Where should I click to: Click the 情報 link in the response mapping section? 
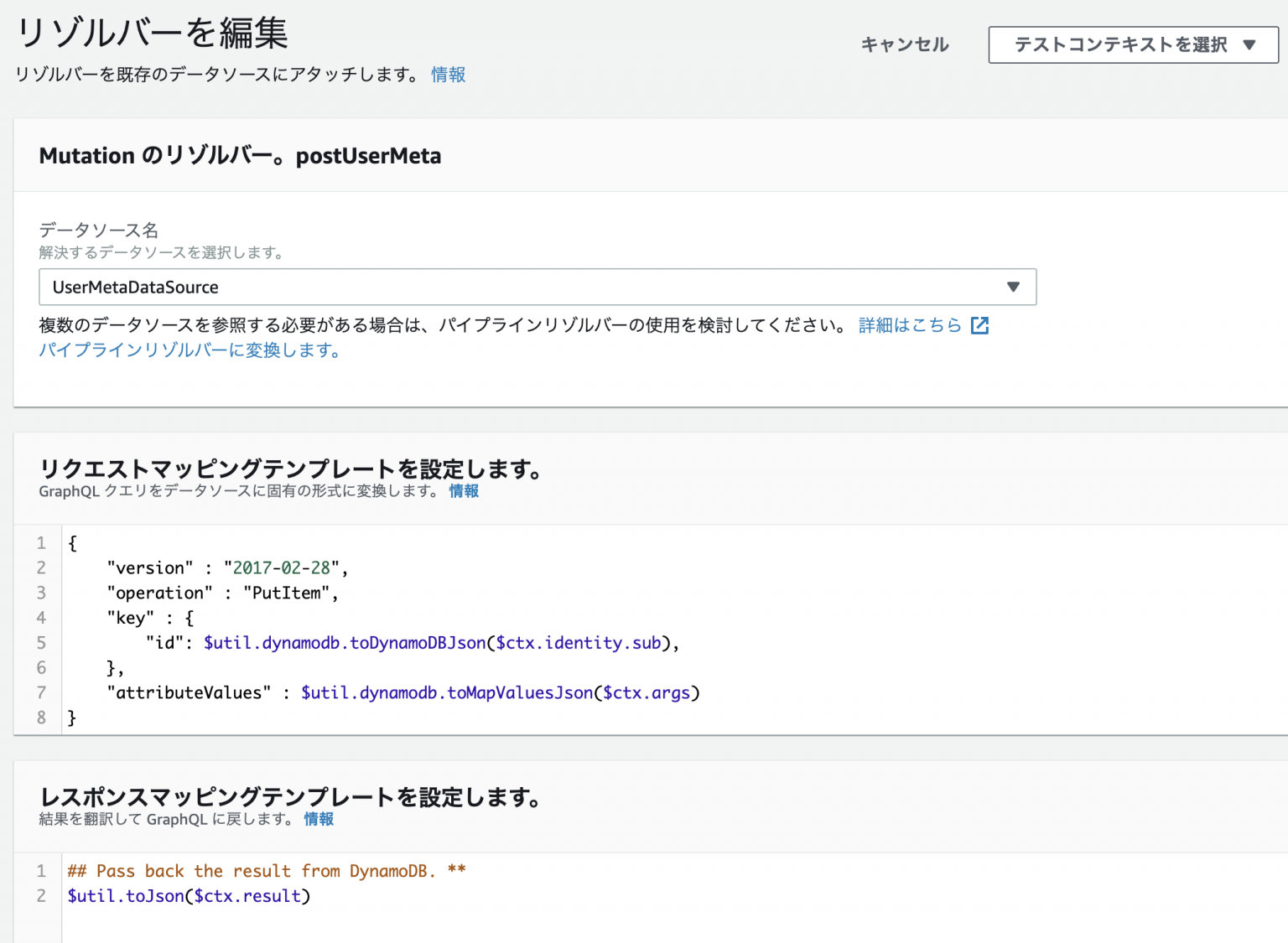point(318,820)
